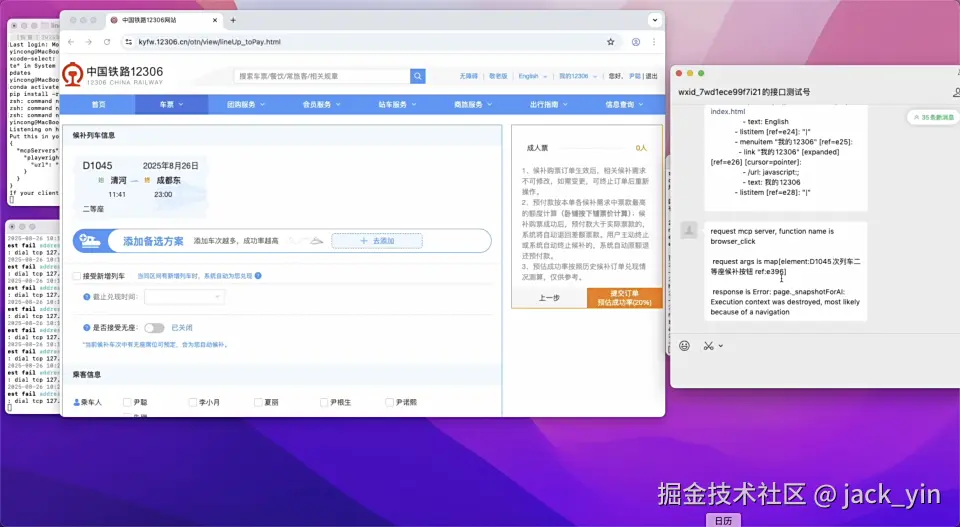Image resolution: width=960 pixels, height=527 pixels.
Task: Open the Chrome three-dot menu
Action: click(x=654, y=42)
